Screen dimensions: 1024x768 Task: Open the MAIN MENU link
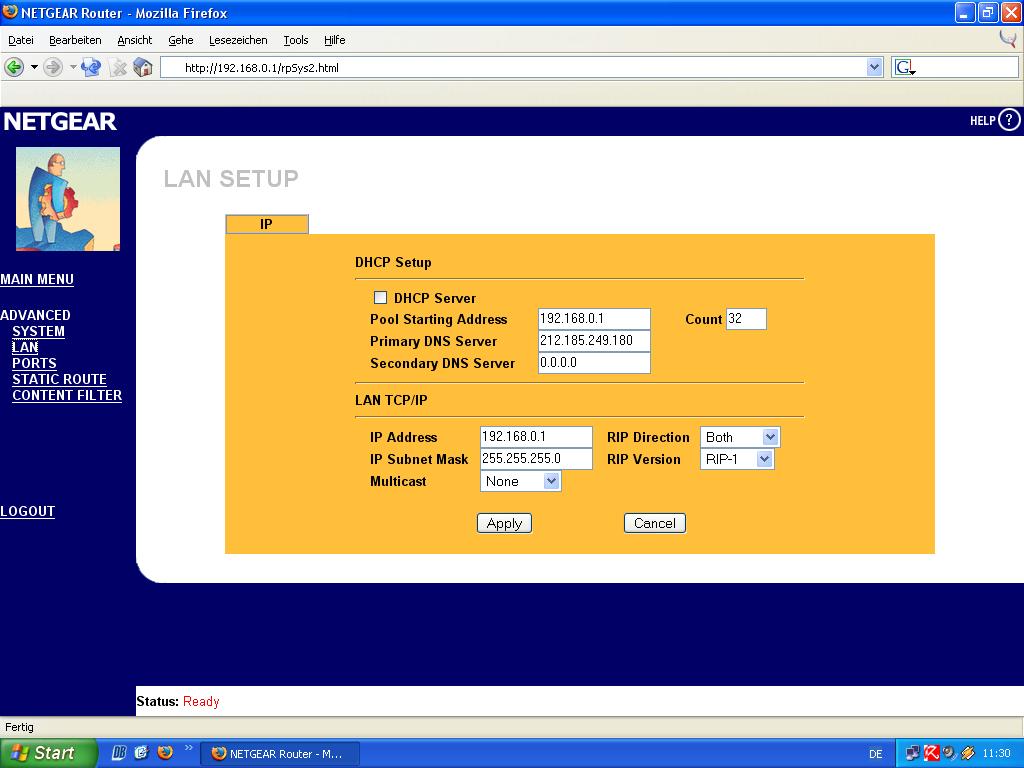coord(37,280)
